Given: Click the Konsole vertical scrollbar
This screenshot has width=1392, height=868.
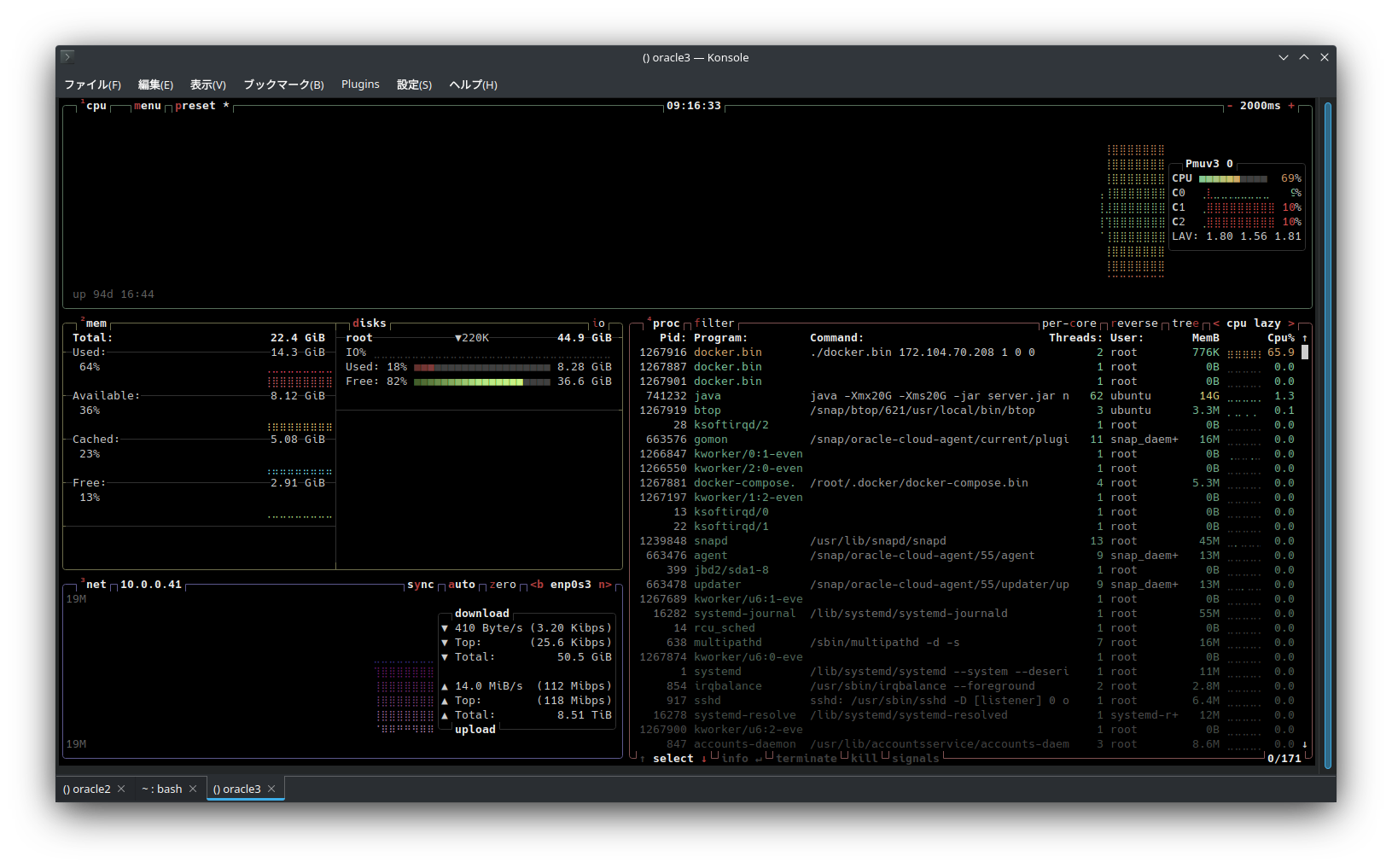Looking at the screenshot, I should (x=1327, y=435).
